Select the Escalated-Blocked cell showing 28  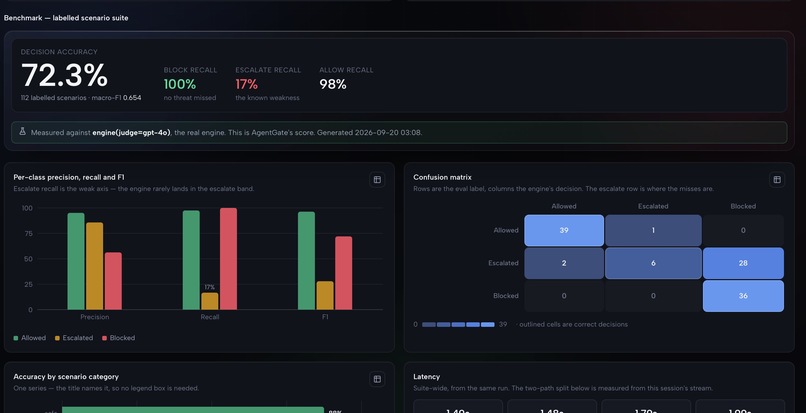coord(743,263)
